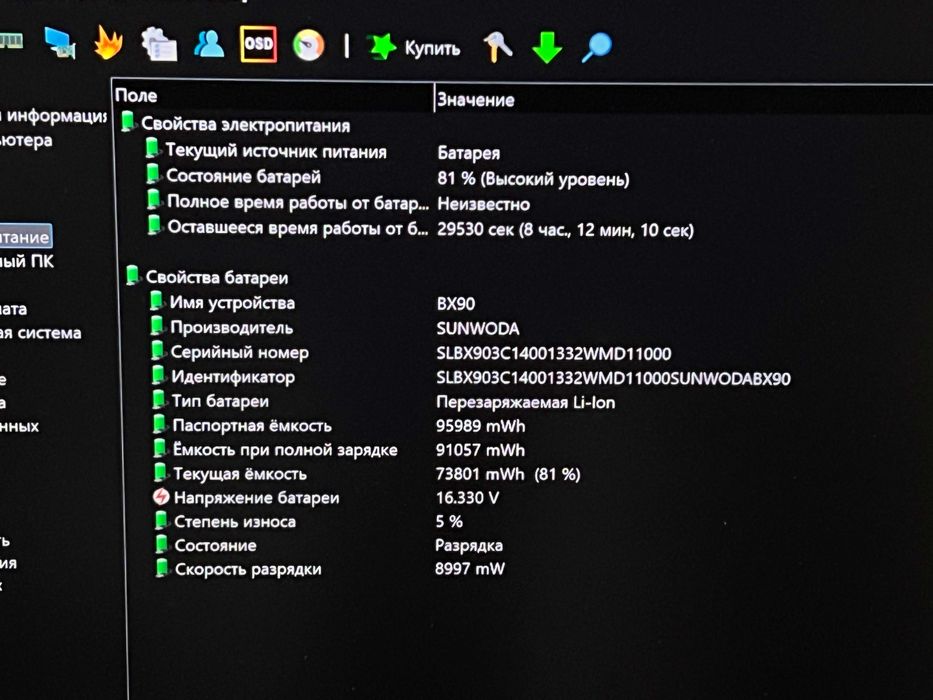Select the sidebar item ending in 'информация'
The width and height of the screenshot is (933, 700).
[x=53, y=115]
